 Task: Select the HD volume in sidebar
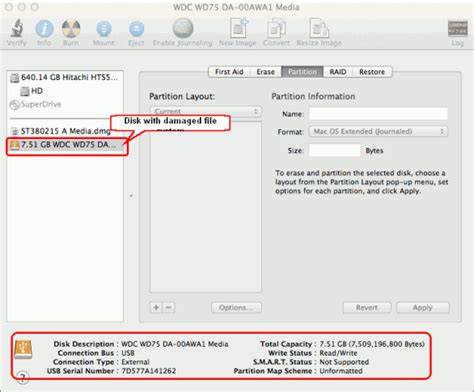pyautogui.click(x=32, y=91)
